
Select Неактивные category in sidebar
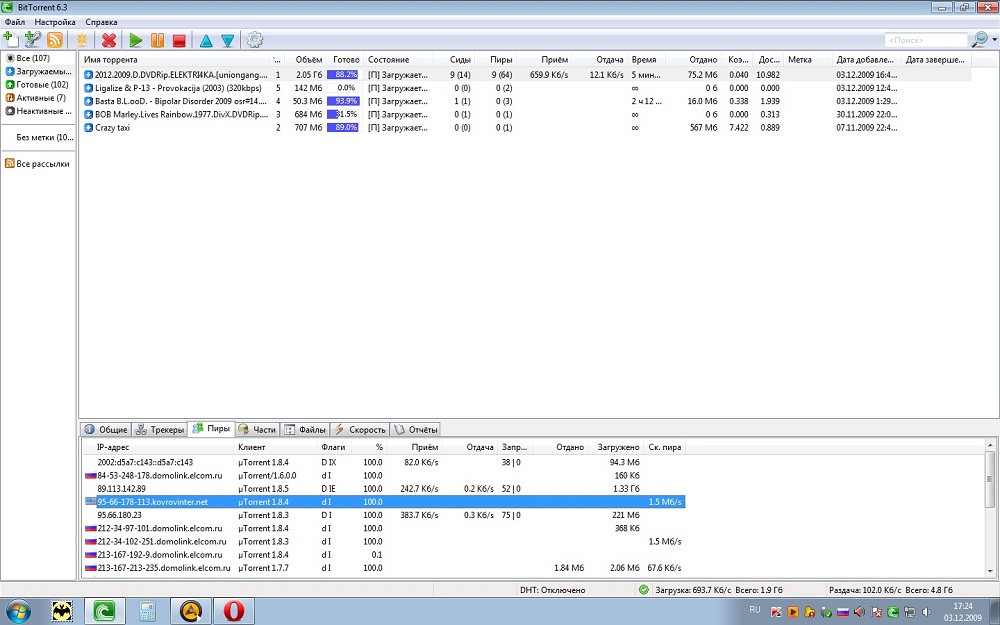[38, 111]
